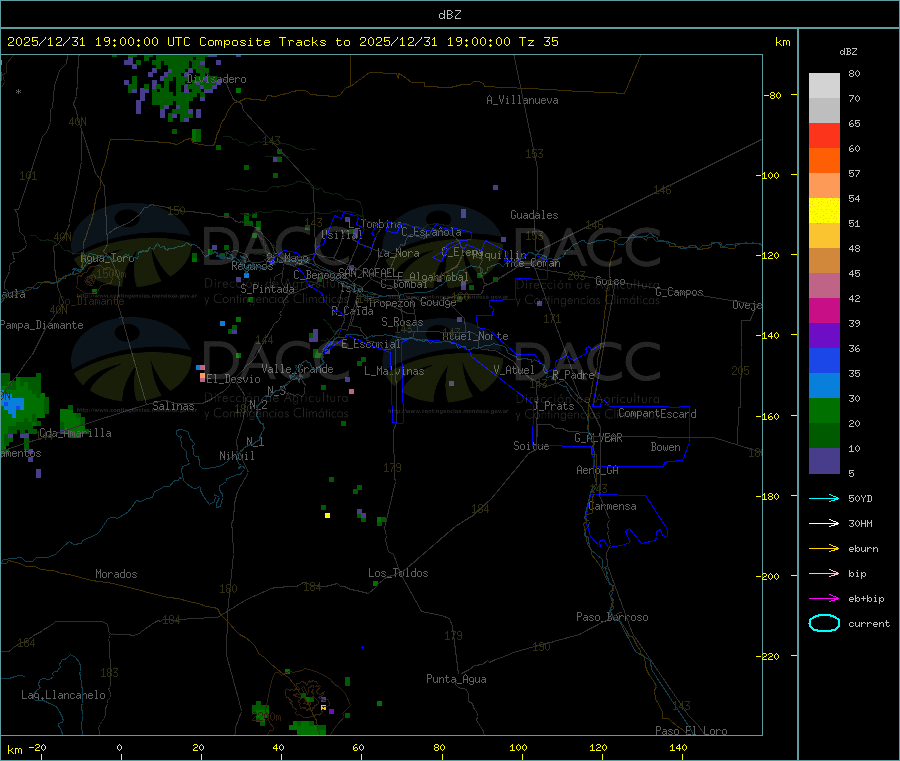900x761 pixels.
Task: Click the G_ALVEAR city label
Action: point(598,438)
